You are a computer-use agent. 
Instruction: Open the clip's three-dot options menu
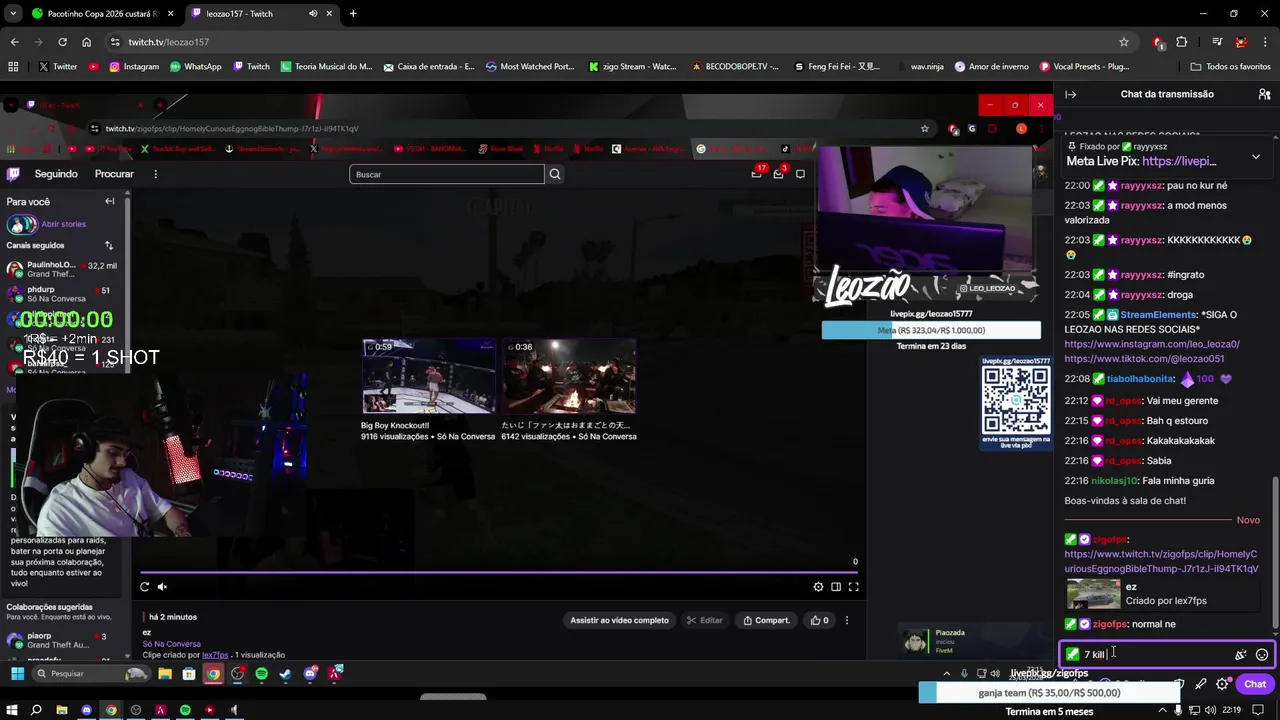pyautogui.click(x=847, y=620)
